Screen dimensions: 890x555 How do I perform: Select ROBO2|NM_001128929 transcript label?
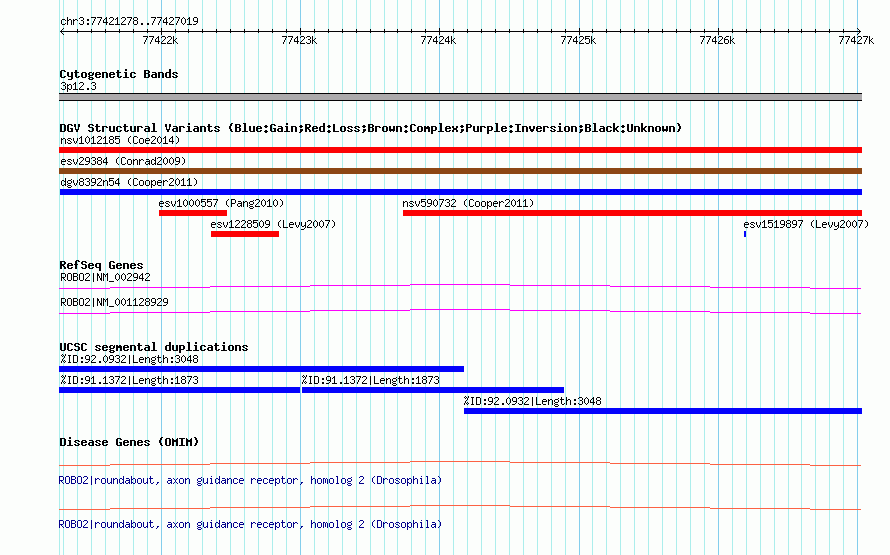click(x=114, y=302)
